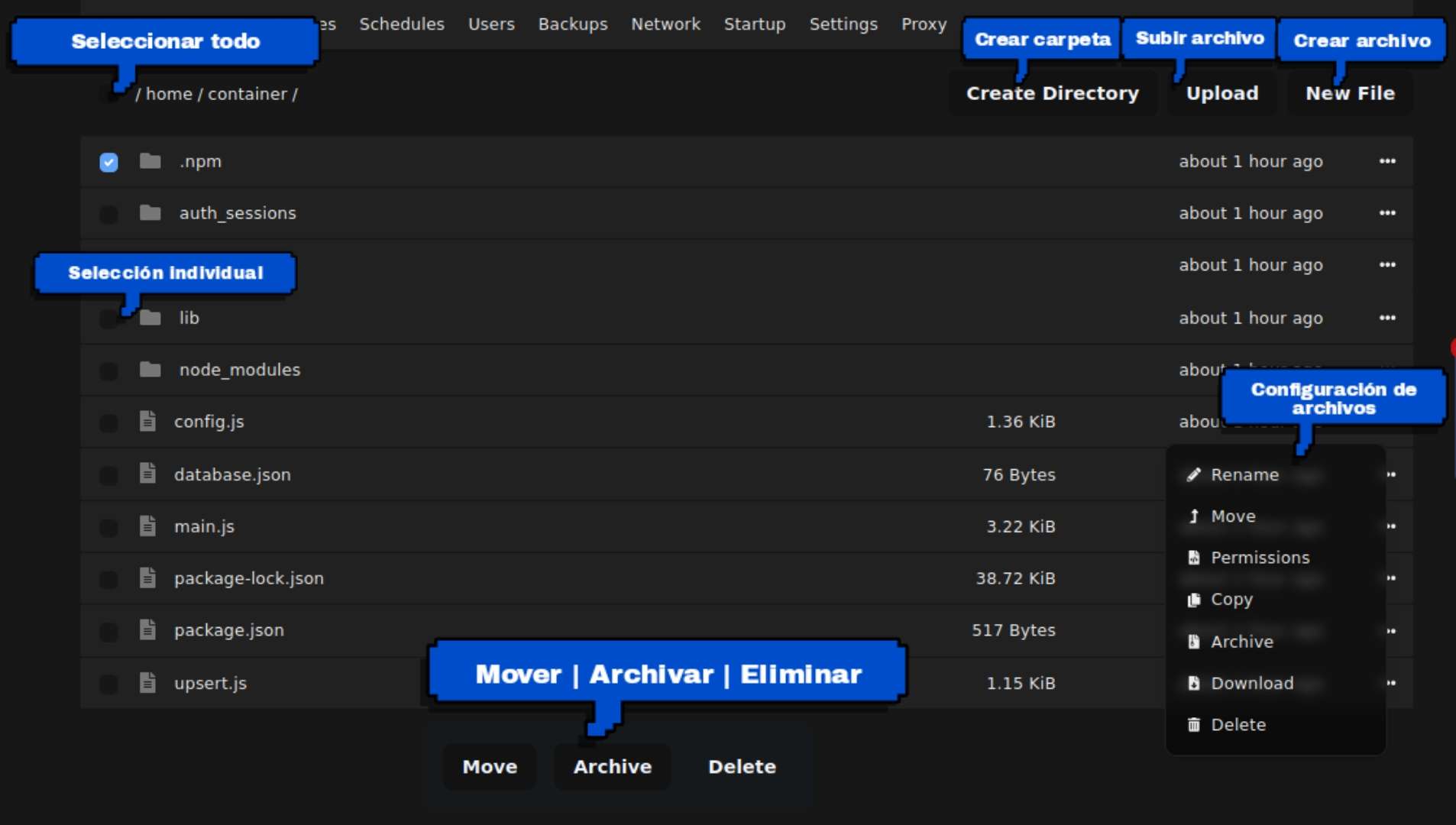Screen dimensions: 1456x825
Task: Click the node_modules folder icon
Action: [150, 370]
